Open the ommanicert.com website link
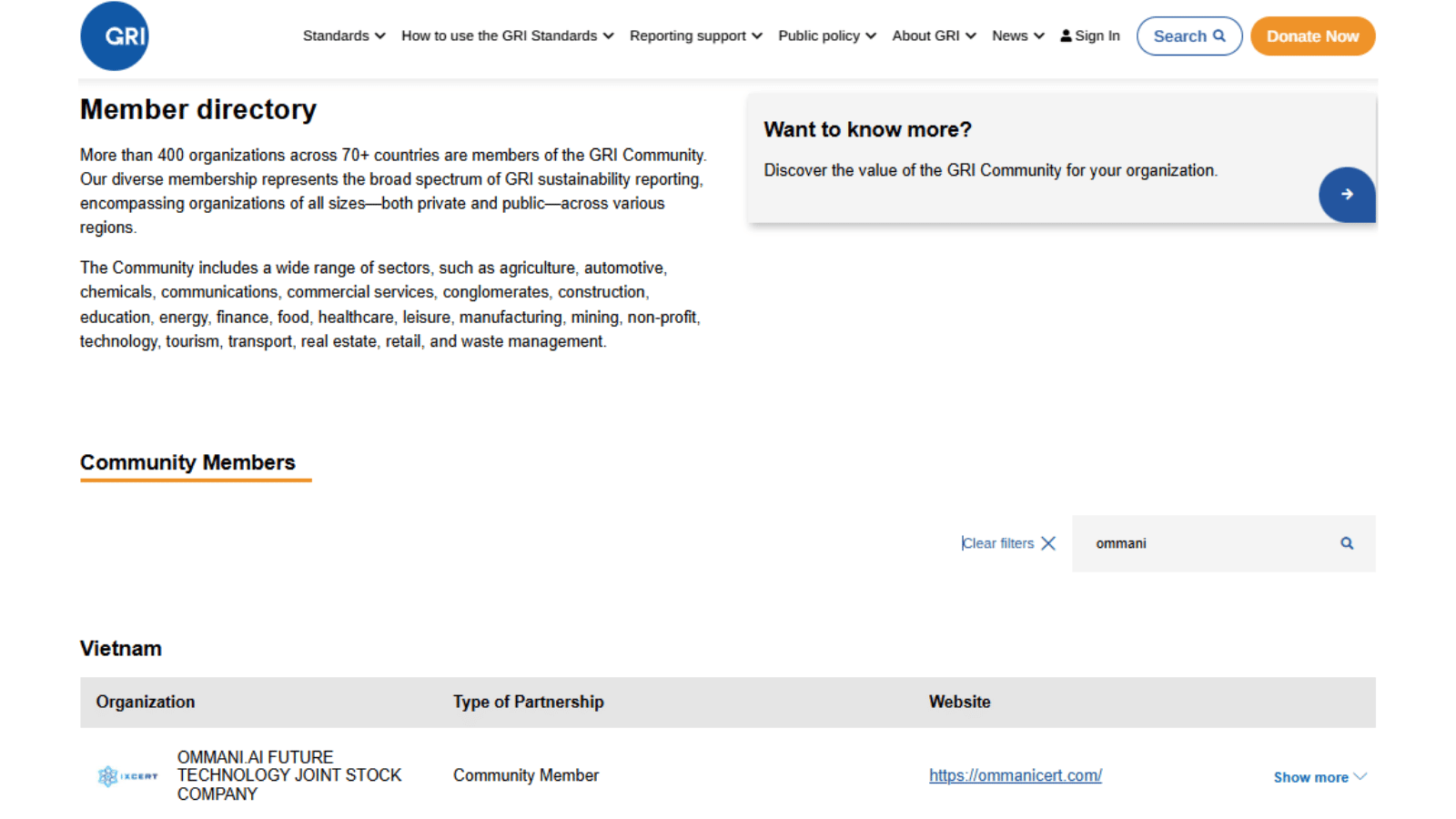Screen dimensions: 1456x819 tap(1015, 775)
